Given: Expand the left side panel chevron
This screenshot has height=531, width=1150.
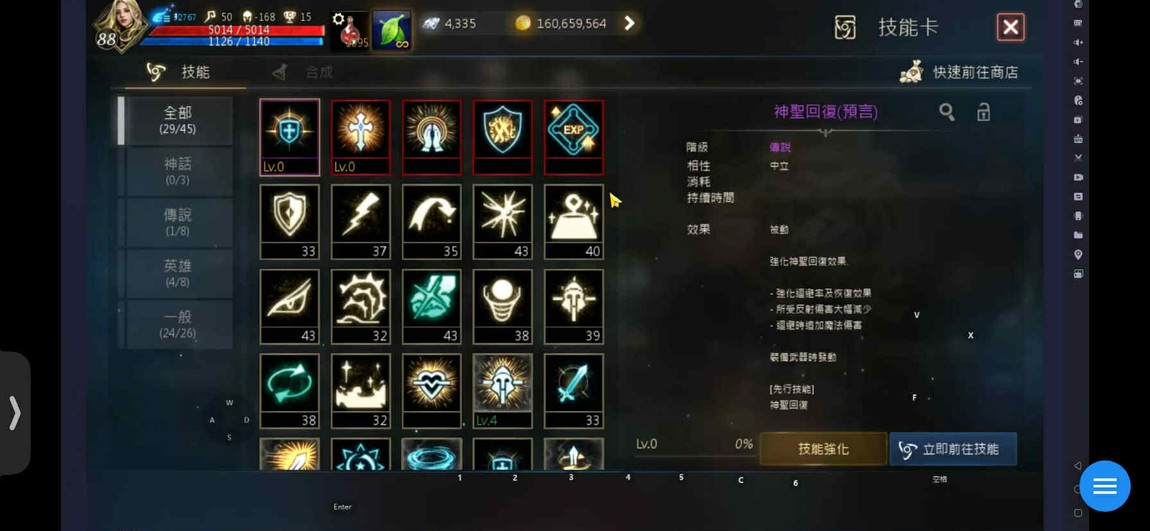Looking at the screenshot, I should point(15,413).
